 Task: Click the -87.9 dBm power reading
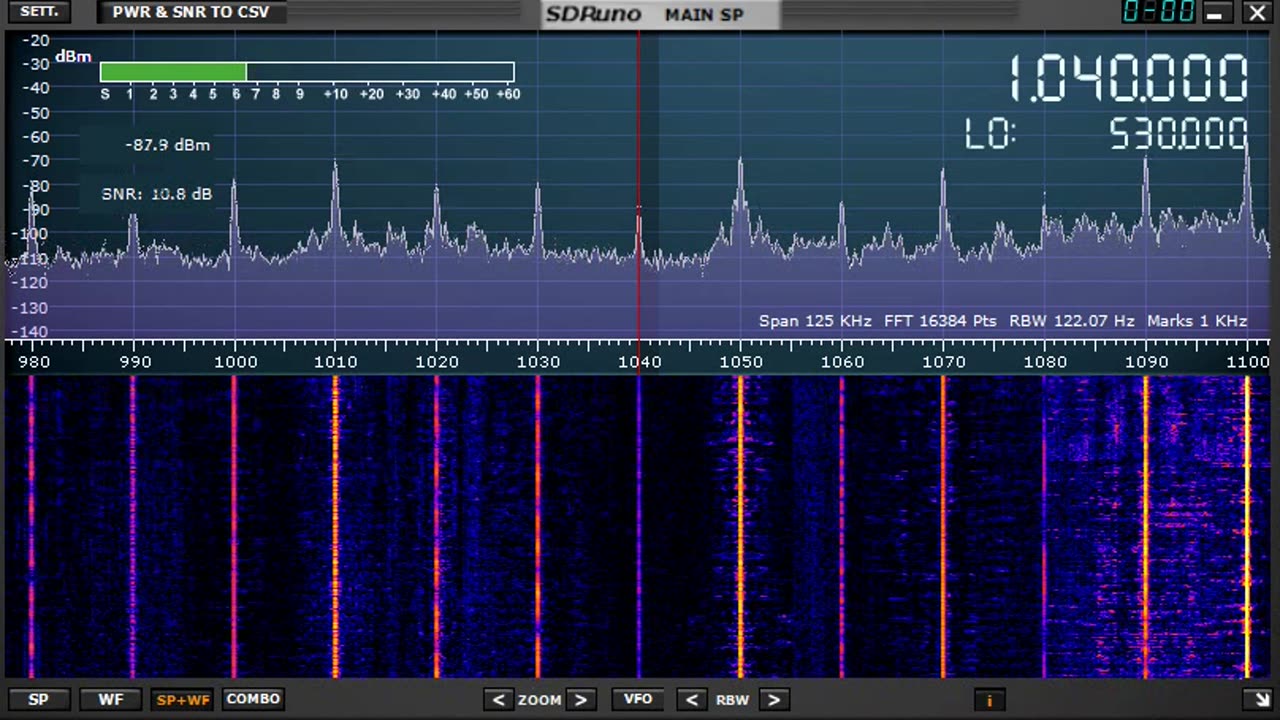click(167, 145)
